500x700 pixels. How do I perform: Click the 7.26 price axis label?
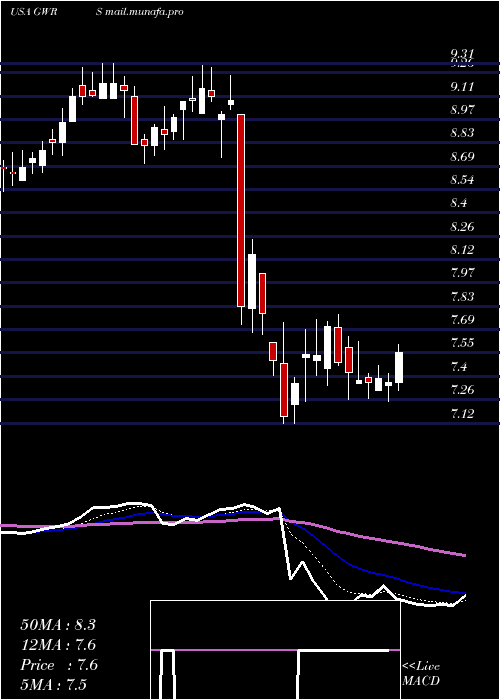click(x=462, y=389)
